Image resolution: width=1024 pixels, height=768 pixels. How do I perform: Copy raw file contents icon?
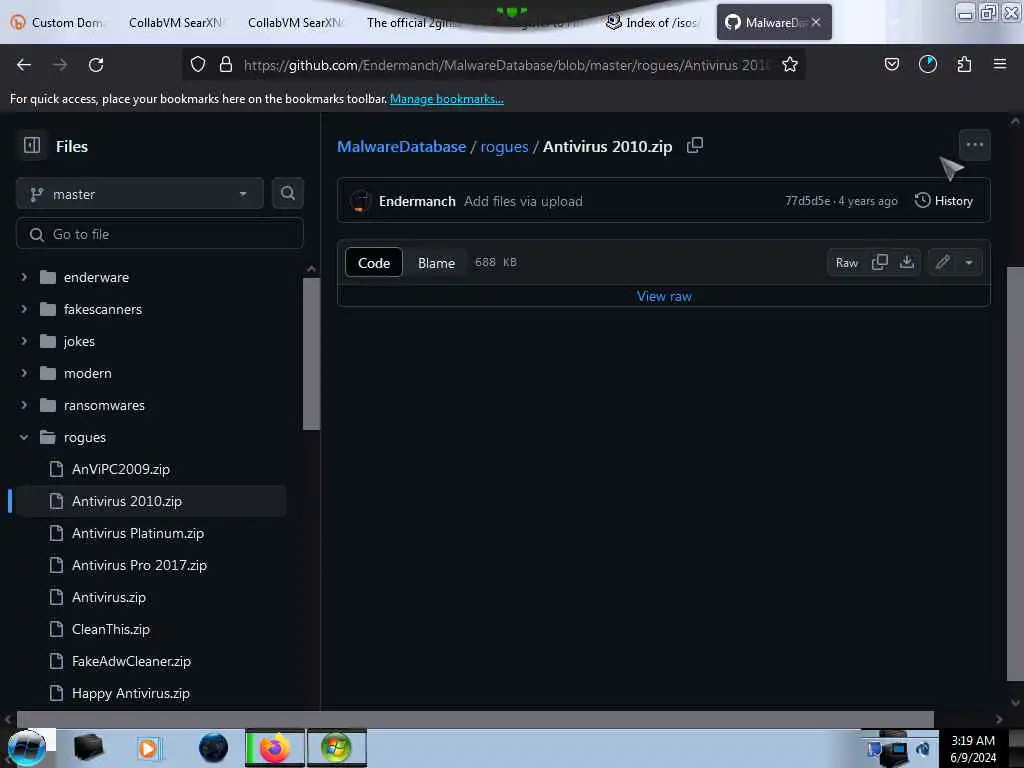pos(880,262)
